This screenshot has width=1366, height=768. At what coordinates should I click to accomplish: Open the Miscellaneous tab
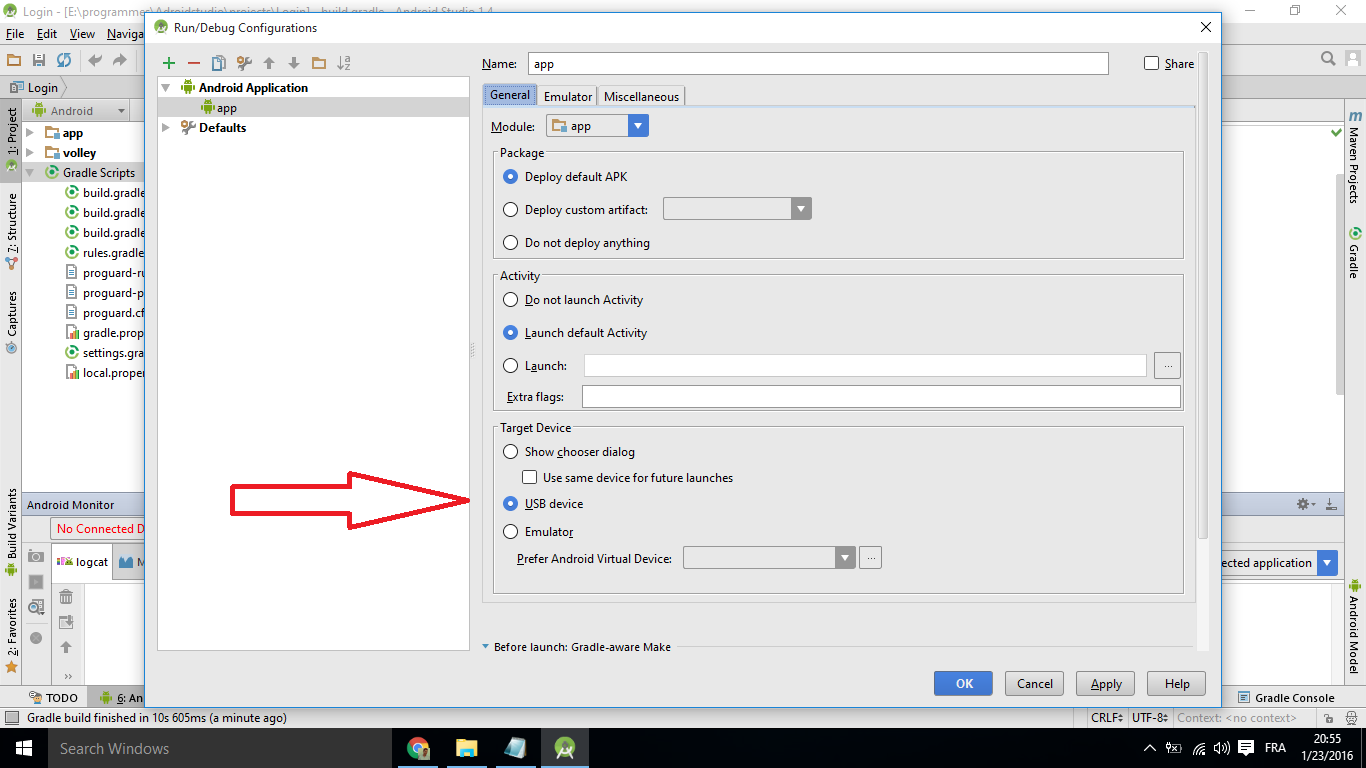click(x=641, y=96)
